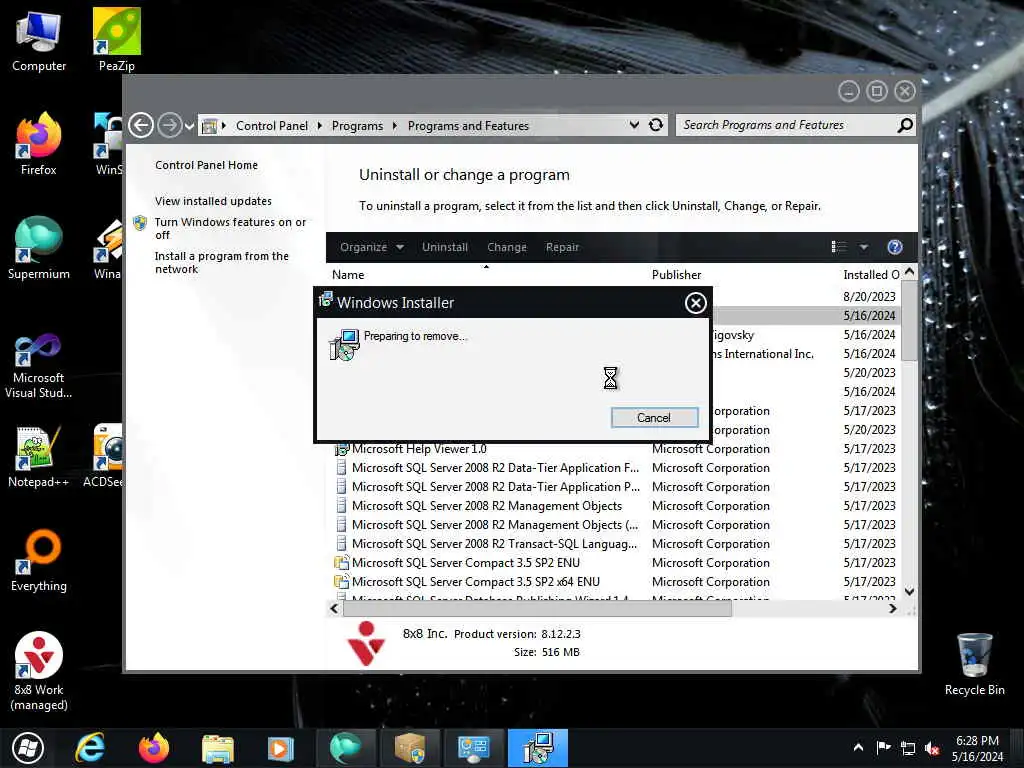The height and width of the screenshot is (768, 1024).
Task: Launch Notepad++ from the desktop
Action: pos(39,456)
